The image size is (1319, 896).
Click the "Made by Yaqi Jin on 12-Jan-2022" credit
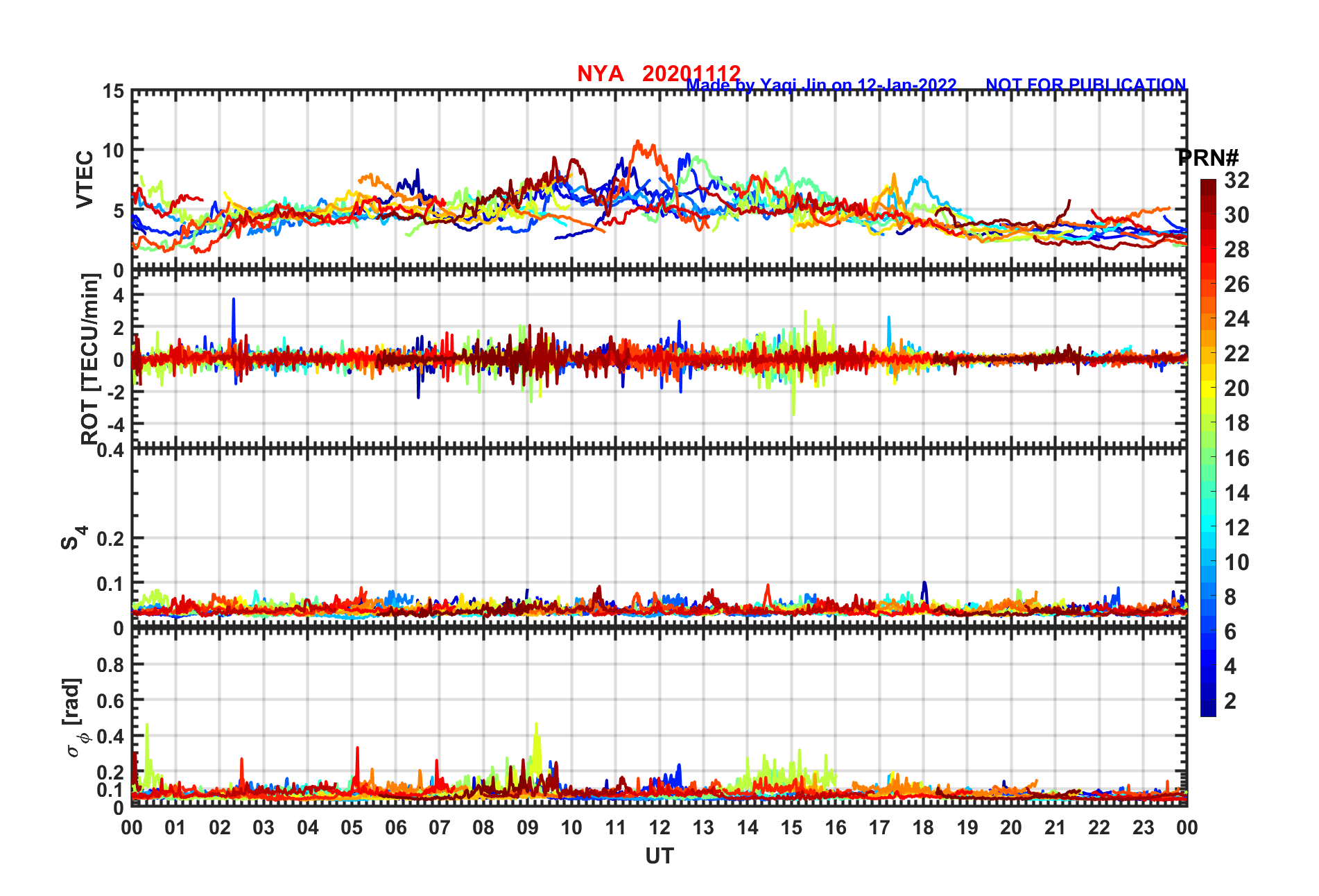(822, 85)
